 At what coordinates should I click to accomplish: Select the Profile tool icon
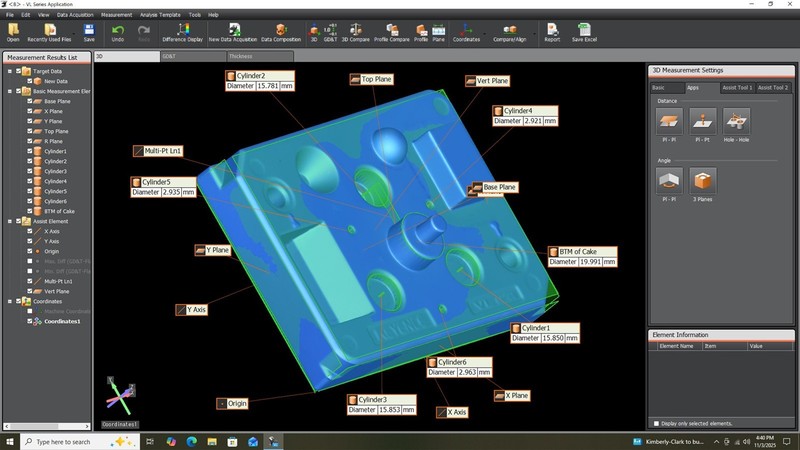[x=421, y=33]
